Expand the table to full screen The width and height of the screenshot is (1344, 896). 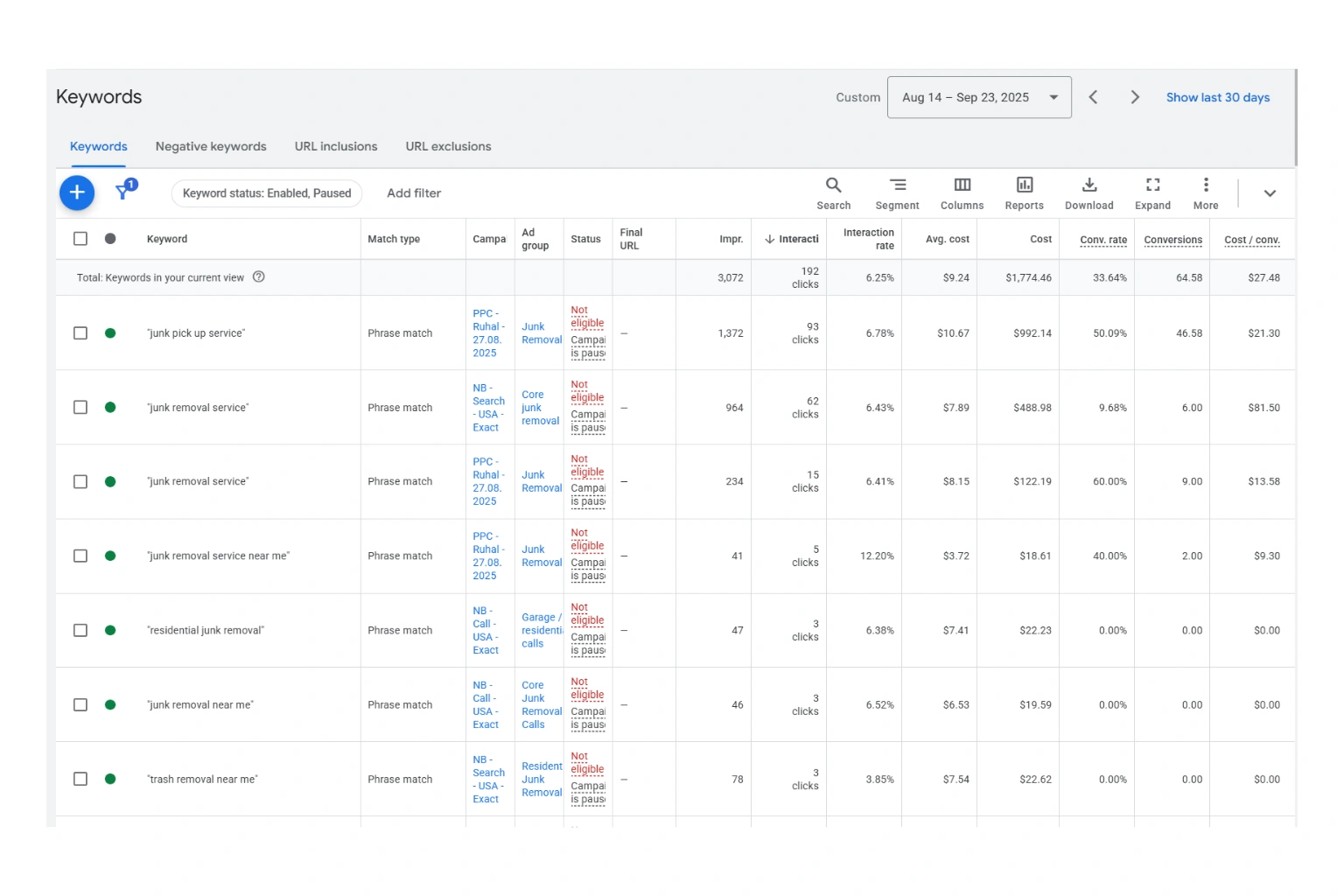(1152, 192)
